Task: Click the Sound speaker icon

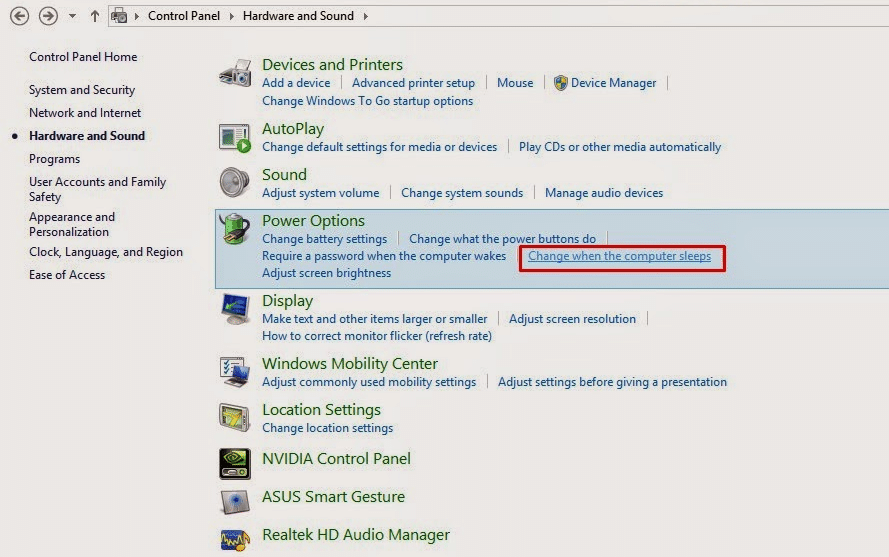Action: click(235, 183)
